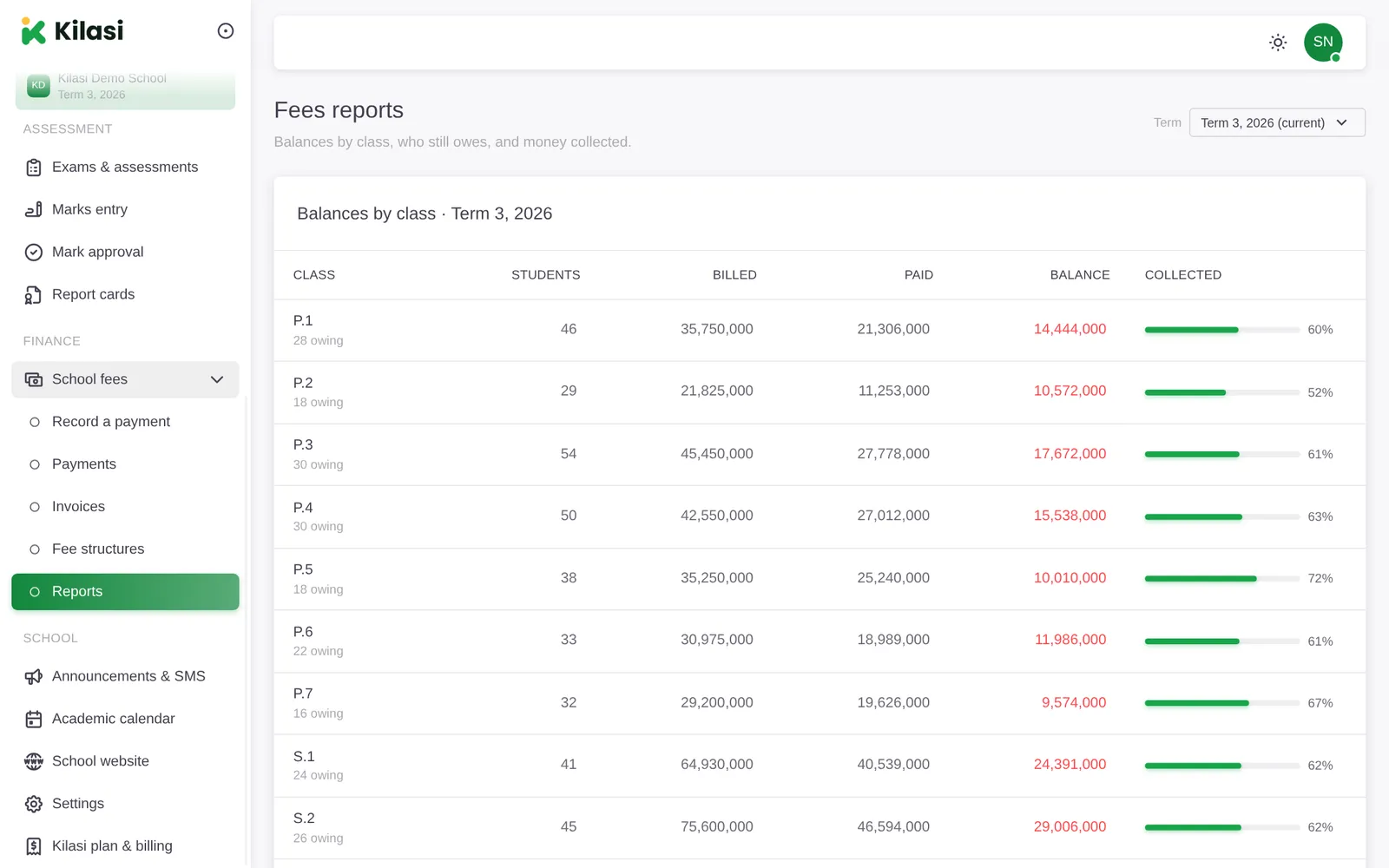Click student count 38 for P.5
The width and height of the screenshot is (1389, 868).
click(569, 578)
